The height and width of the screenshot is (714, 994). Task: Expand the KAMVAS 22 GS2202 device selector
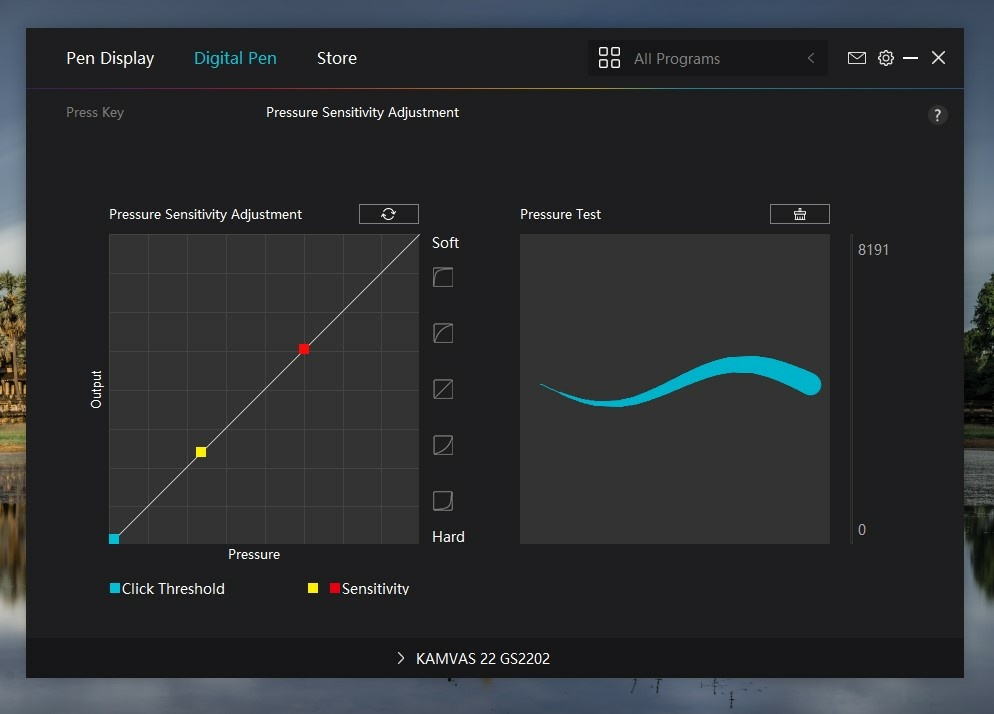pos(401,658)
